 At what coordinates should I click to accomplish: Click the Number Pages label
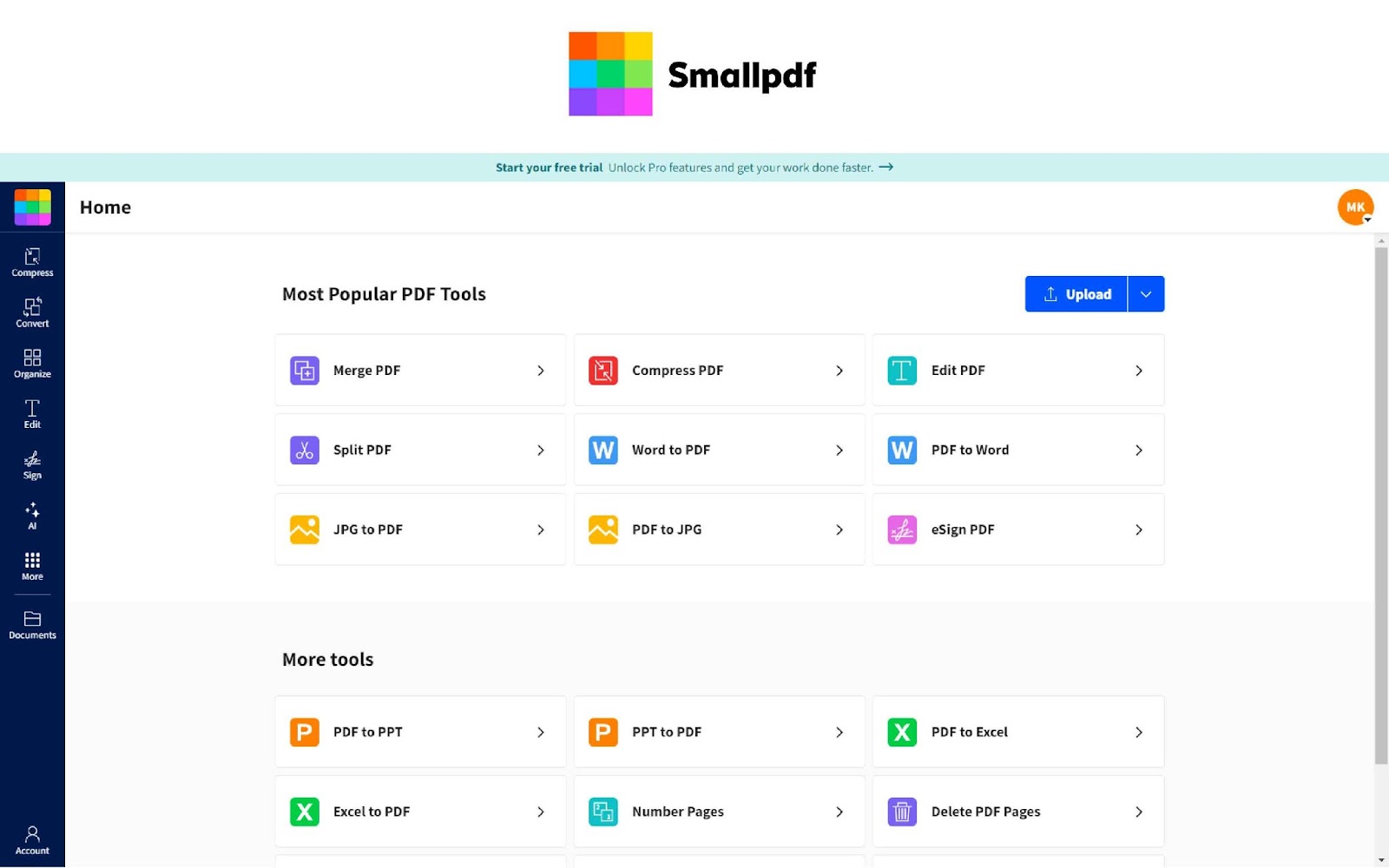point(678,812)
